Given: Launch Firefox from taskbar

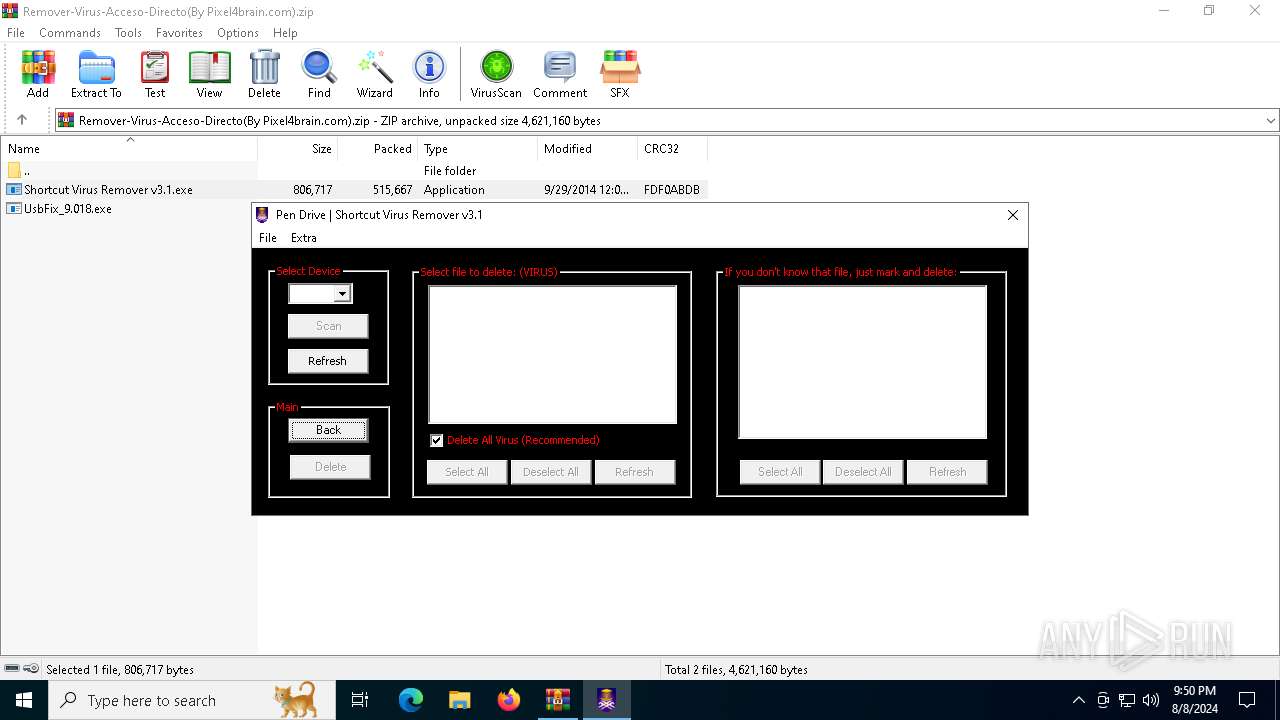Looking at the screenshot, I should click(x=509, y=700).
